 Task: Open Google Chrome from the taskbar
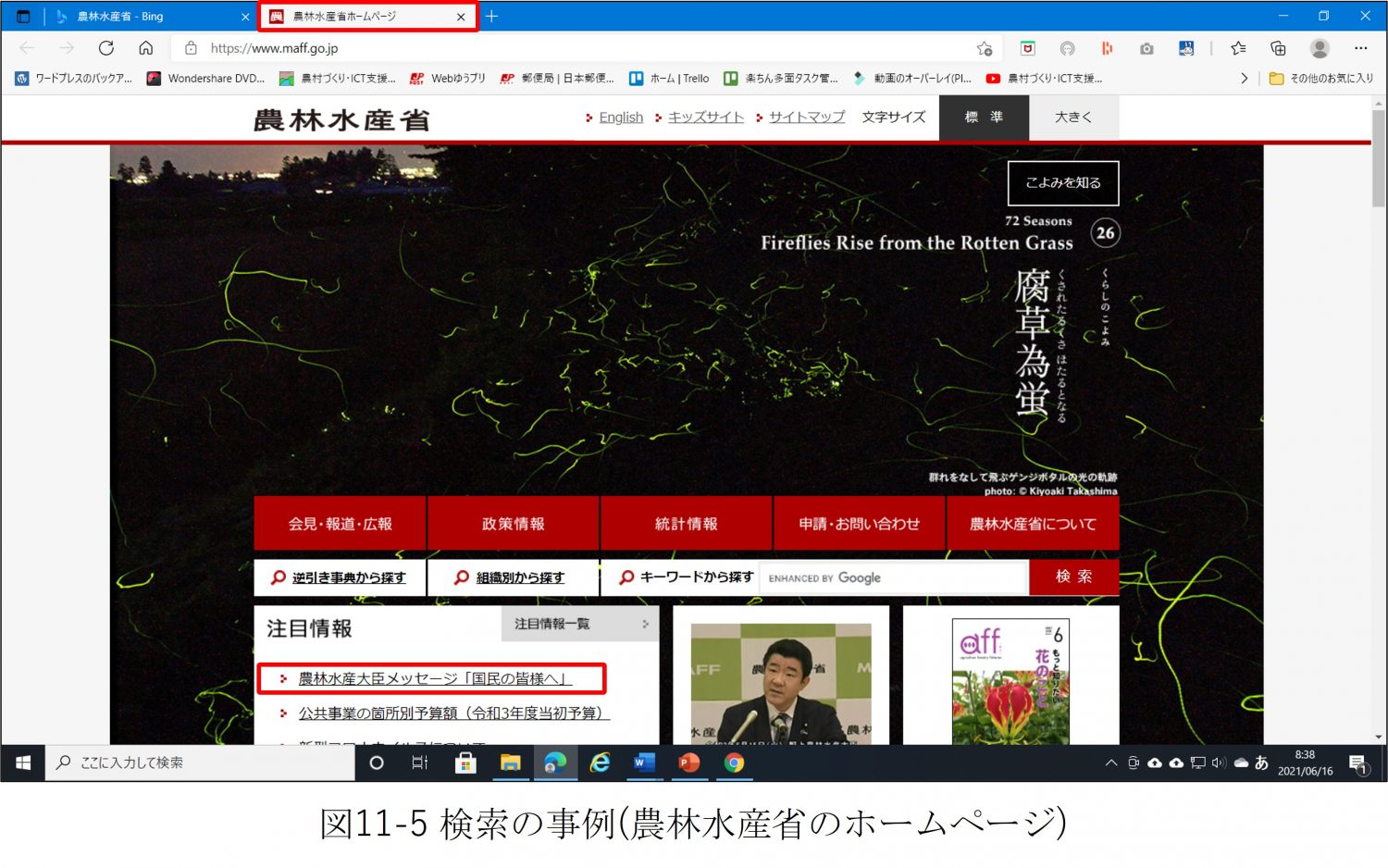[734, 763]
